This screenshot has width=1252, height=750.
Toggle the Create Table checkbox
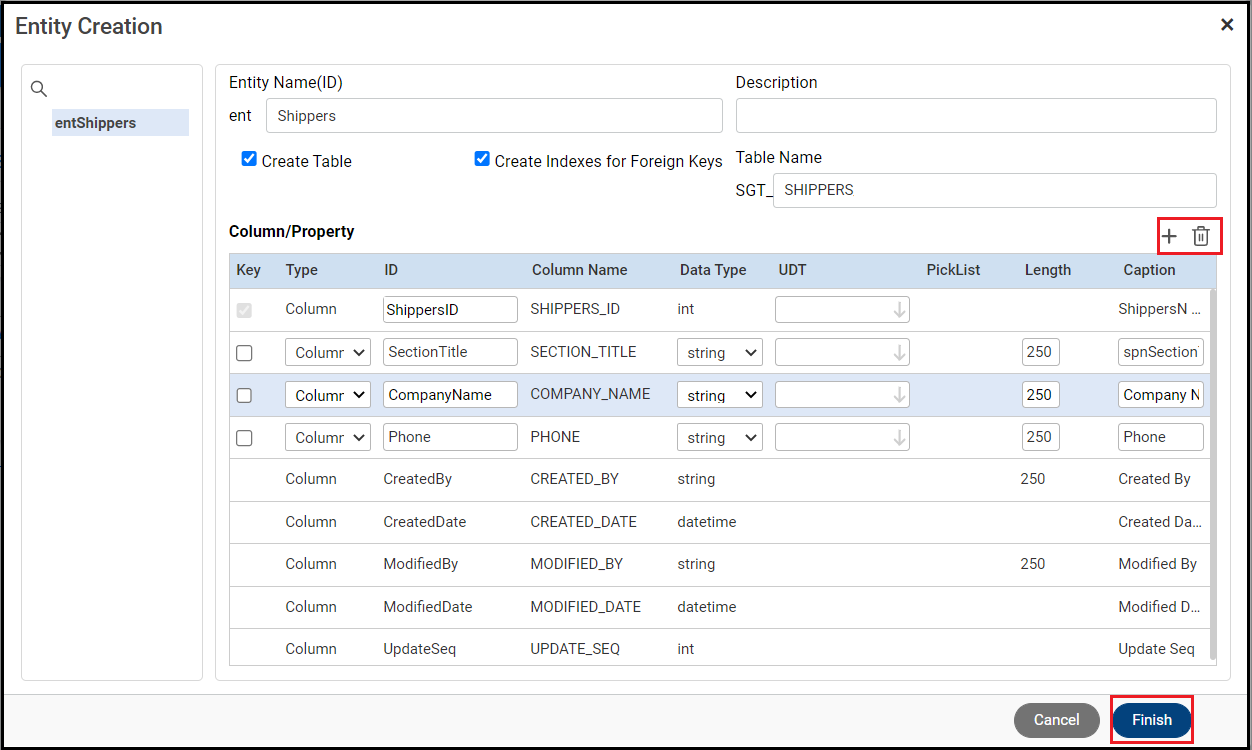pos(250,159)
